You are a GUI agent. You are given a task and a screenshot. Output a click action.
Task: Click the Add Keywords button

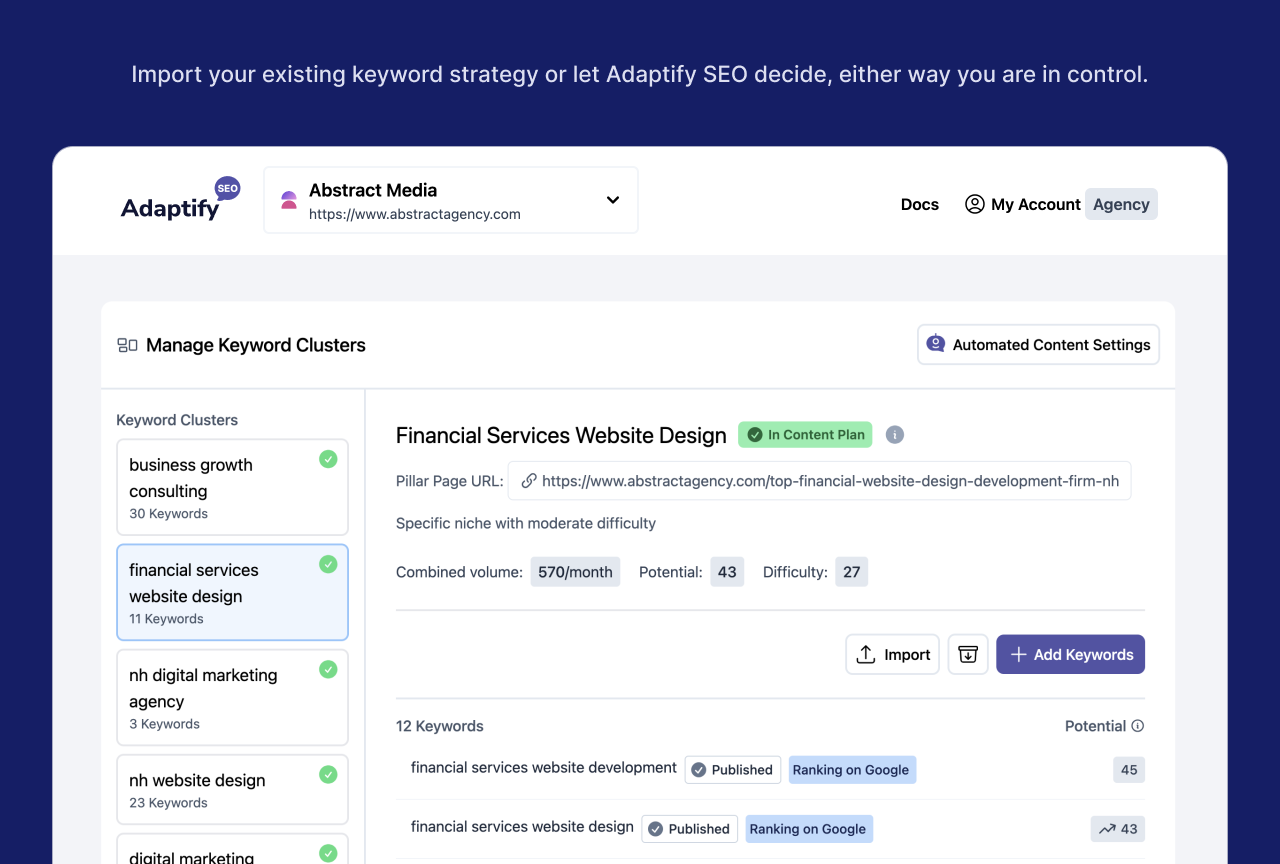point(1070,654)
